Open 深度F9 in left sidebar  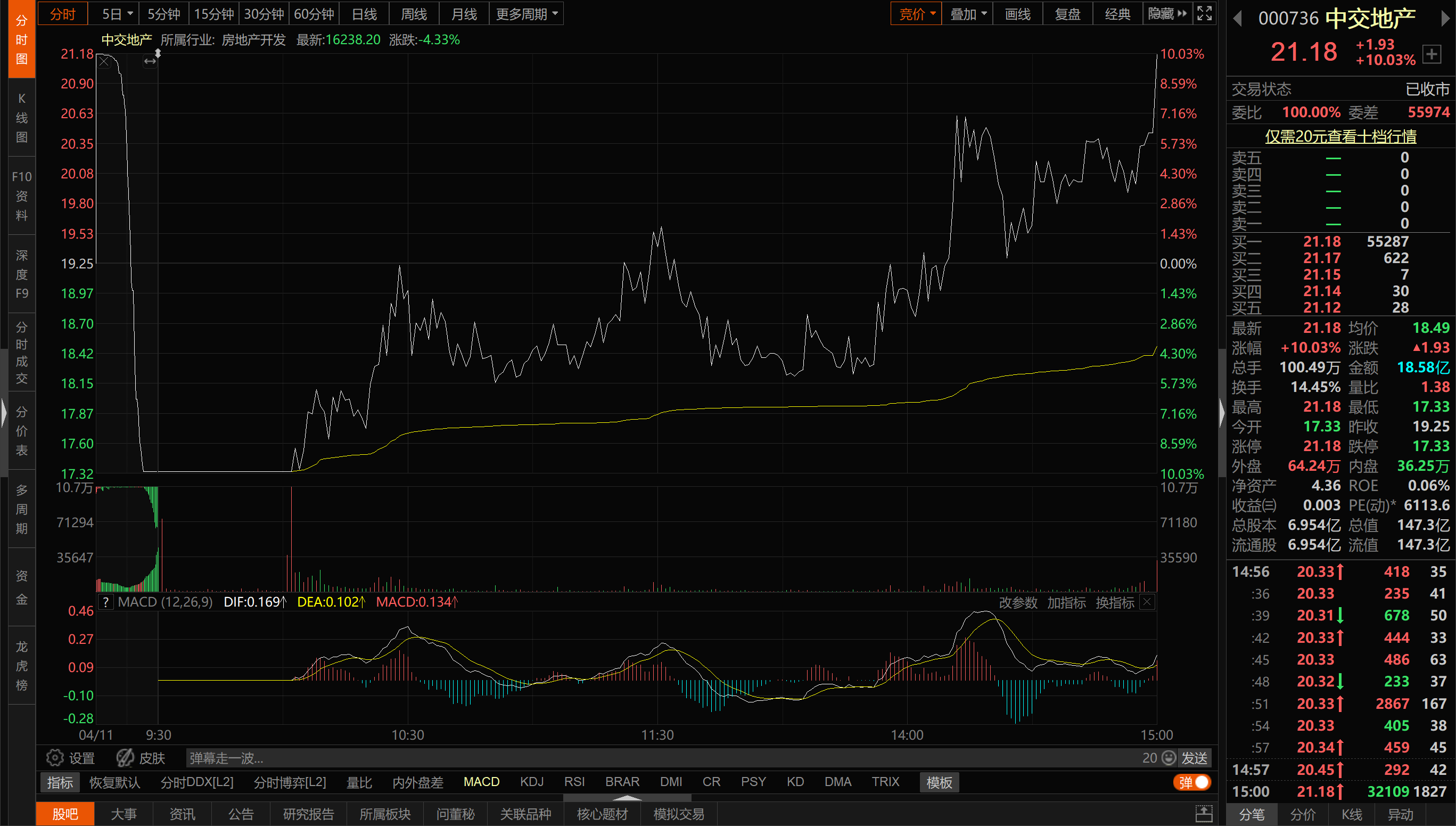[x=21, y=274]
